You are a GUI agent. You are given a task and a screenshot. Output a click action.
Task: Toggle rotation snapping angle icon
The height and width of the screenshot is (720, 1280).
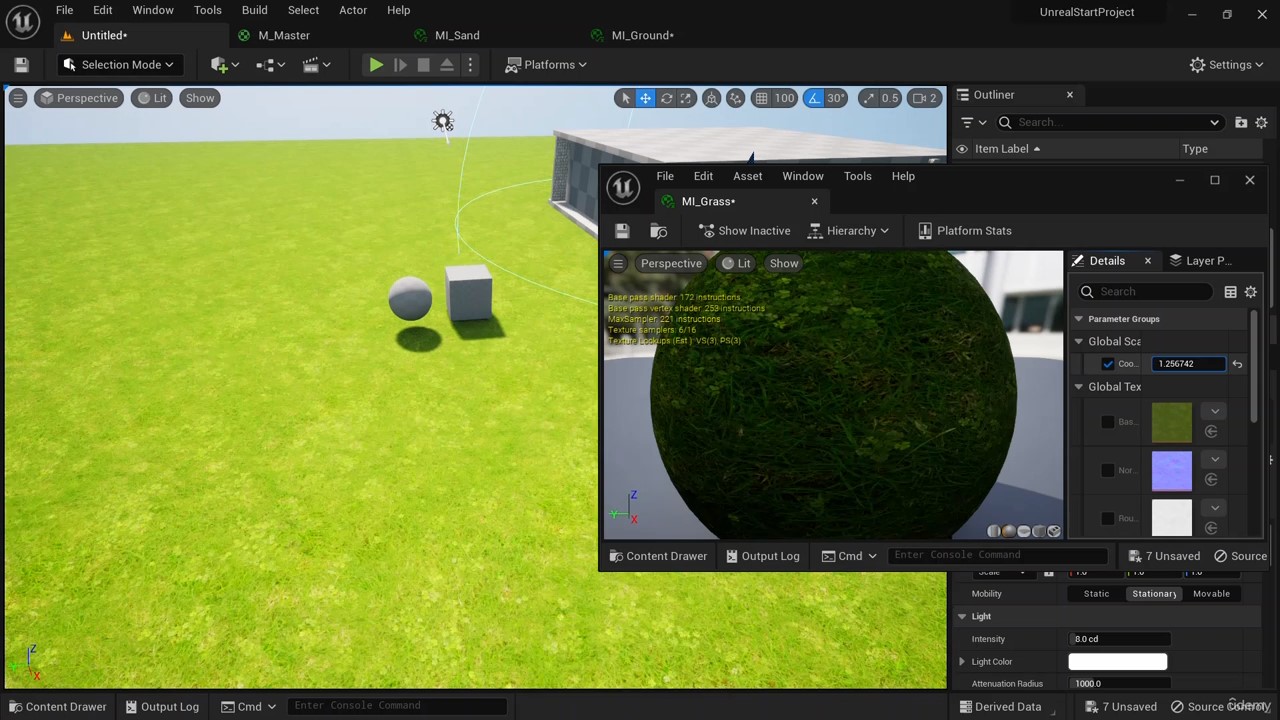click(815, 98)
